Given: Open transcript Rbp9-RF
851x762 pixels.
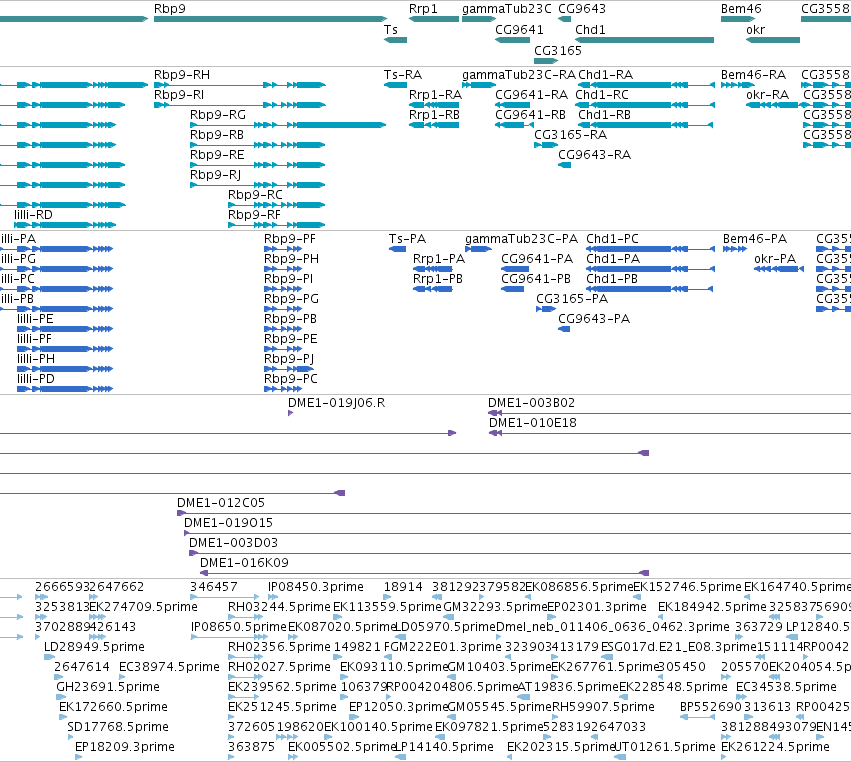Looking at the screenshot, I should pos(254,215).
